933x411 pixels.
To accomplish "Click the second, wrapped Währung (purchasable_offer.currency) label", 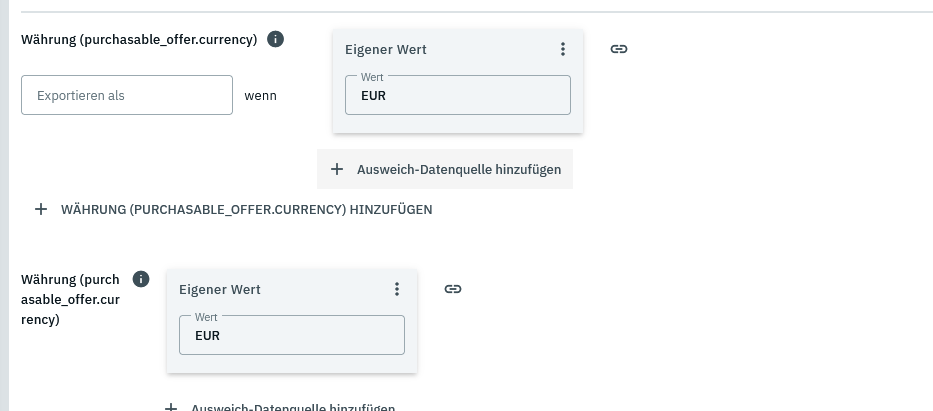I will [x=70, y=300].
